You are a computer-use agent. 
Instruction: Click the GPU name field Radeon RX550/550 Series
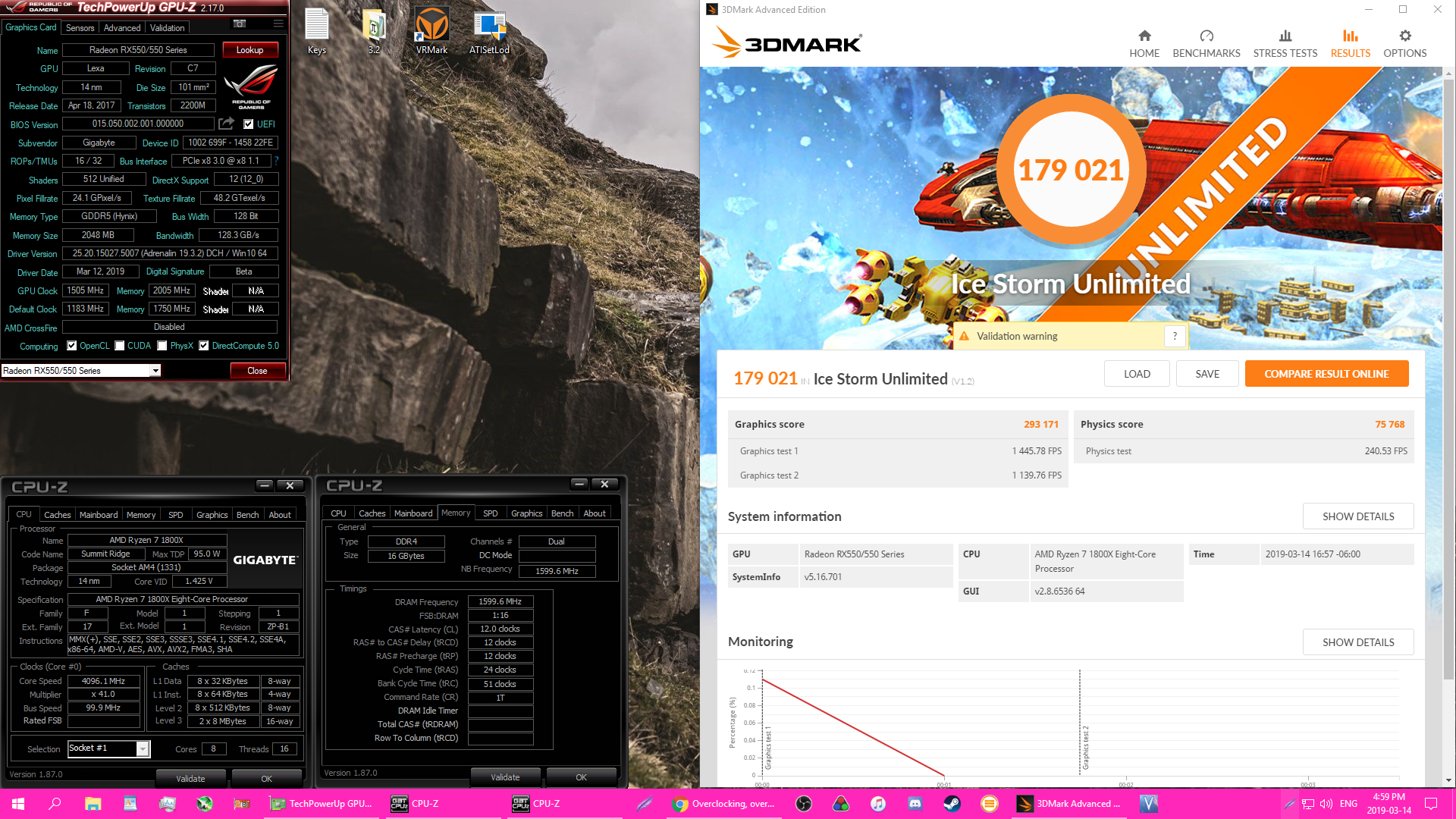pos(138,50)
